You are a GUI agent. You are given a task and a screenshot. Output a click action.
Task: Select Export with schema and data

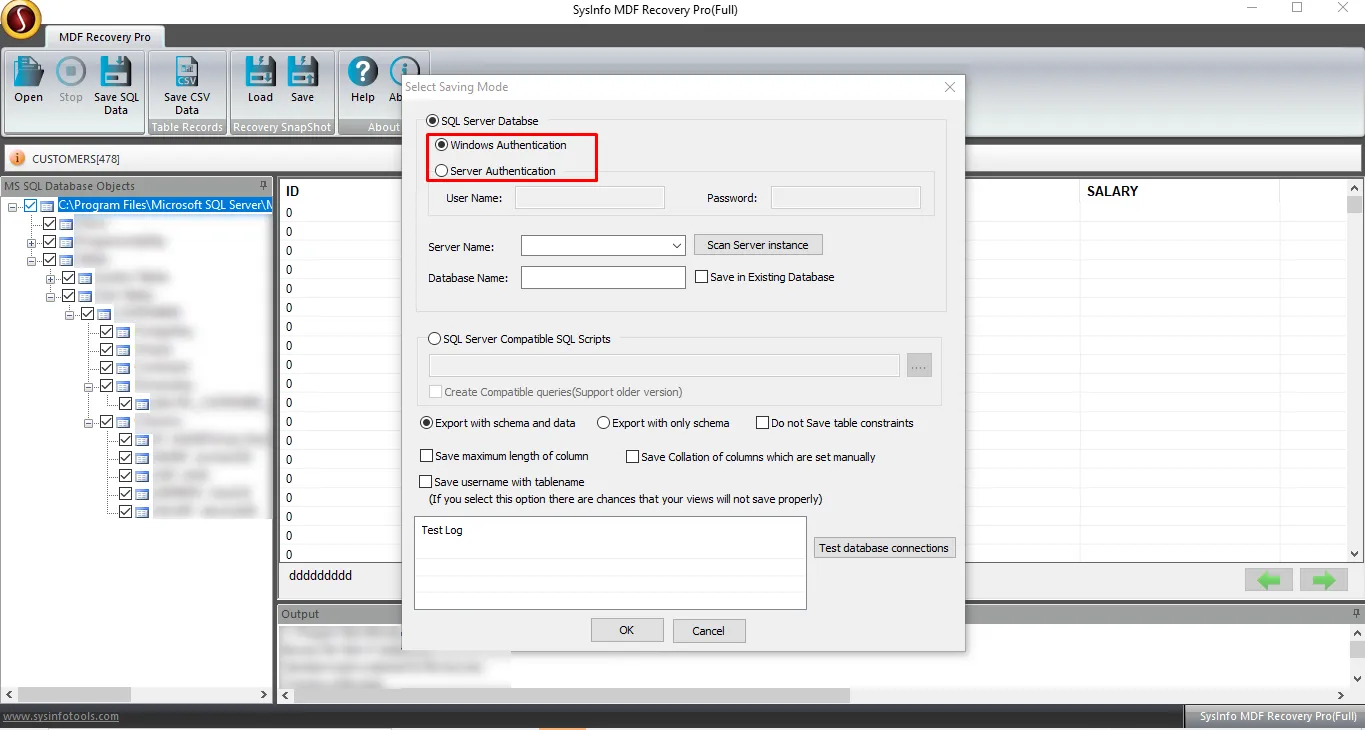pyautogui.click(x=426, y=423)
